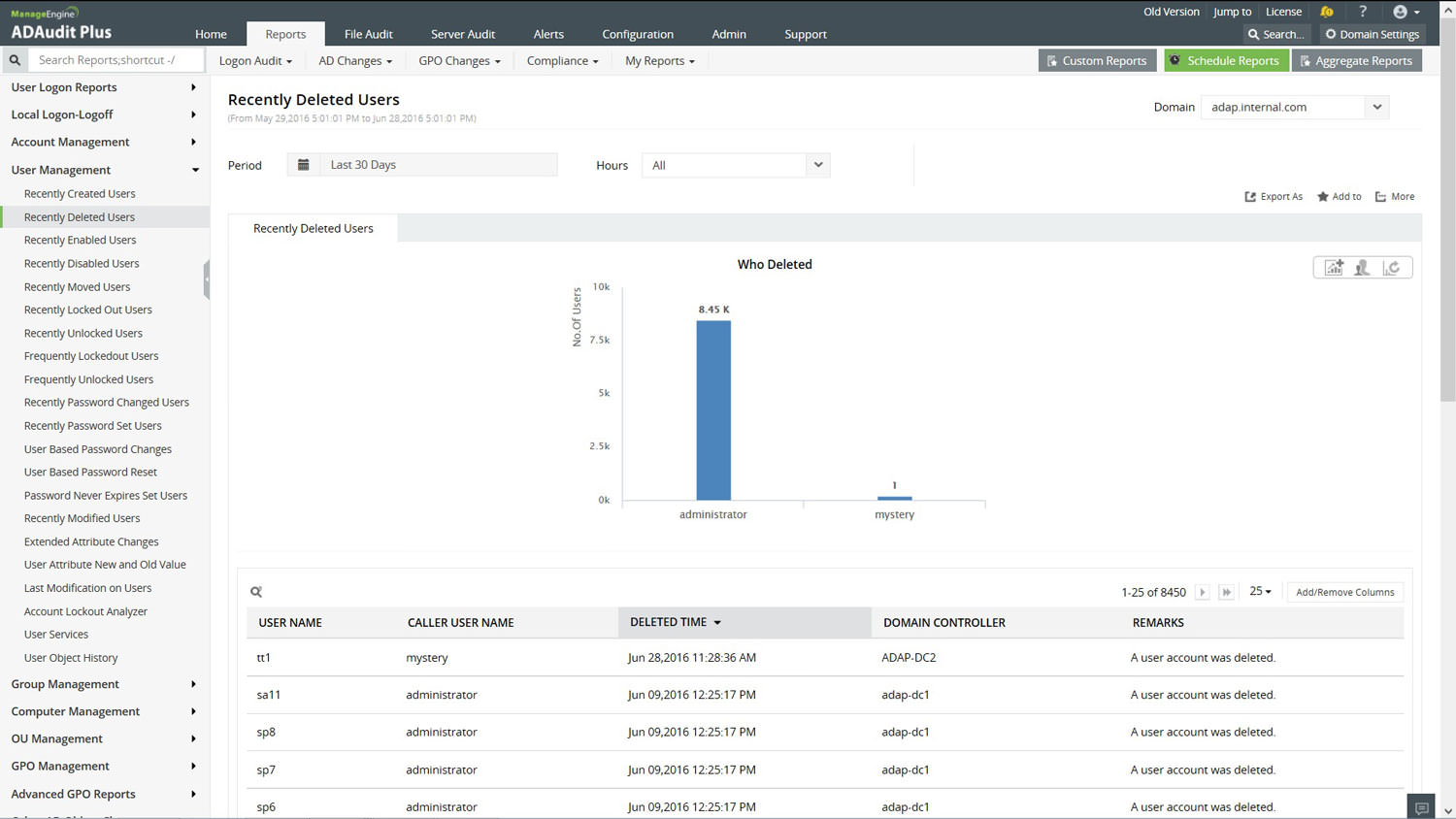This screenshot has height=819, width=1456.
Task: Go to next page of results
Action: click(x=1203, y=592)
